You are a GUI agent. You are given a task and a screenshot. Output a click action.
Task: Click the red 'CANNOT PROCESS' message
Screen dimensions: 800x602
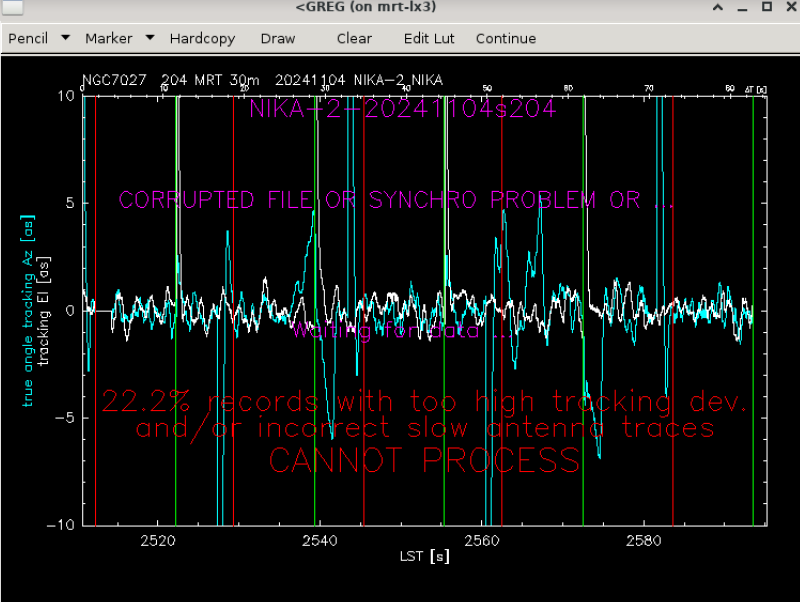coord(424,461)
